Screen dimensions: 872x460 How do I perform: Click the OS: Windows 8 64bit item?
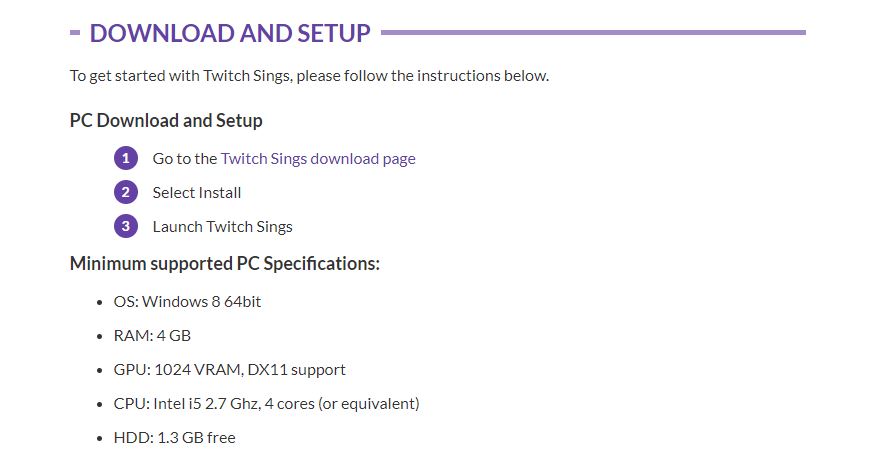(187, 302)
